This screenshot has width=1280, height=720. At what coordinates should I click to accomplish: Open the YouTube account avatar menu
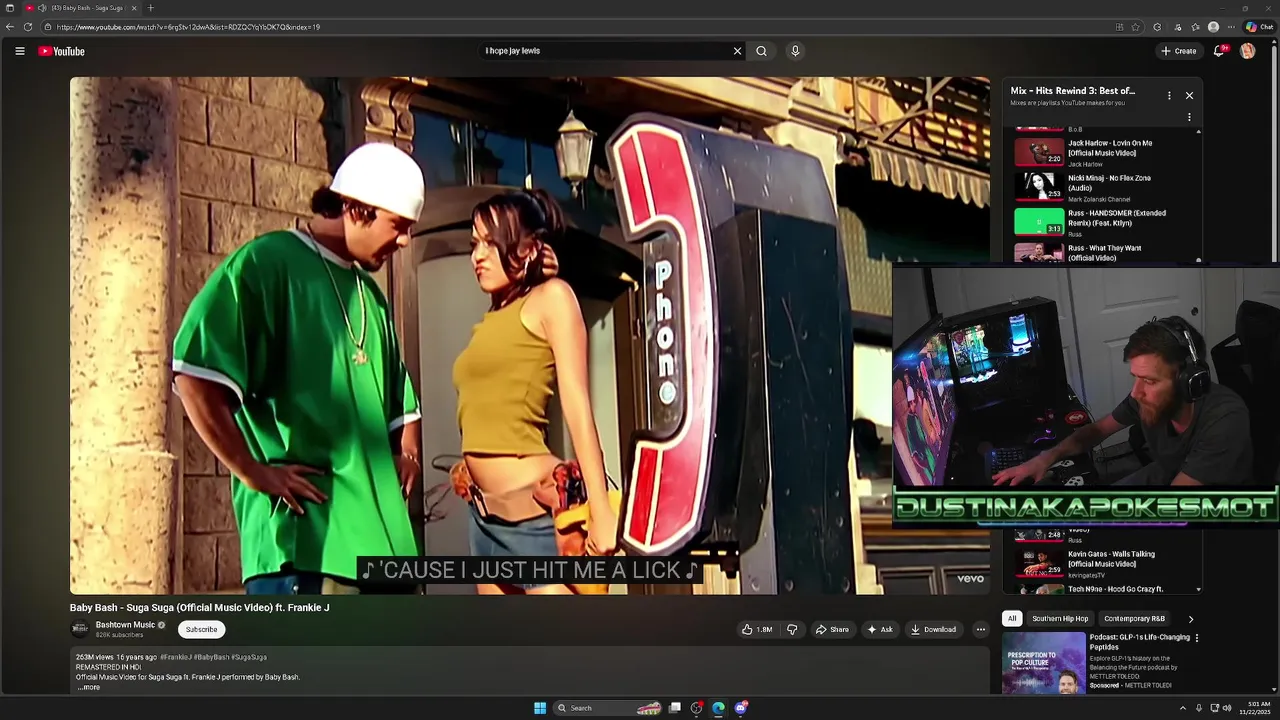1247,51
